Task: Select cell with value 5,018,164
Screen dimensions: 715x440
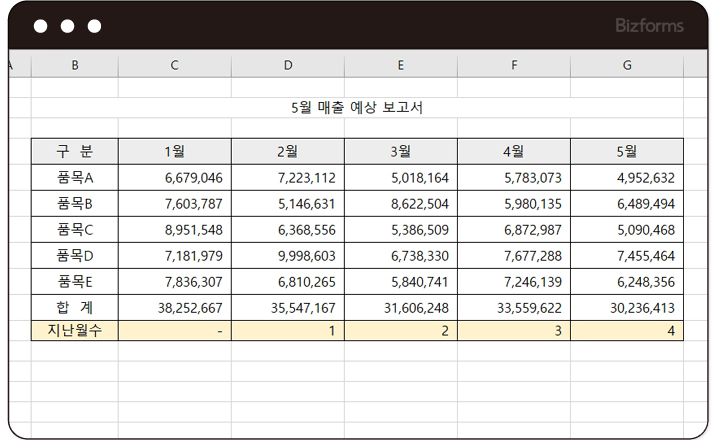Action: pos(401,177)
